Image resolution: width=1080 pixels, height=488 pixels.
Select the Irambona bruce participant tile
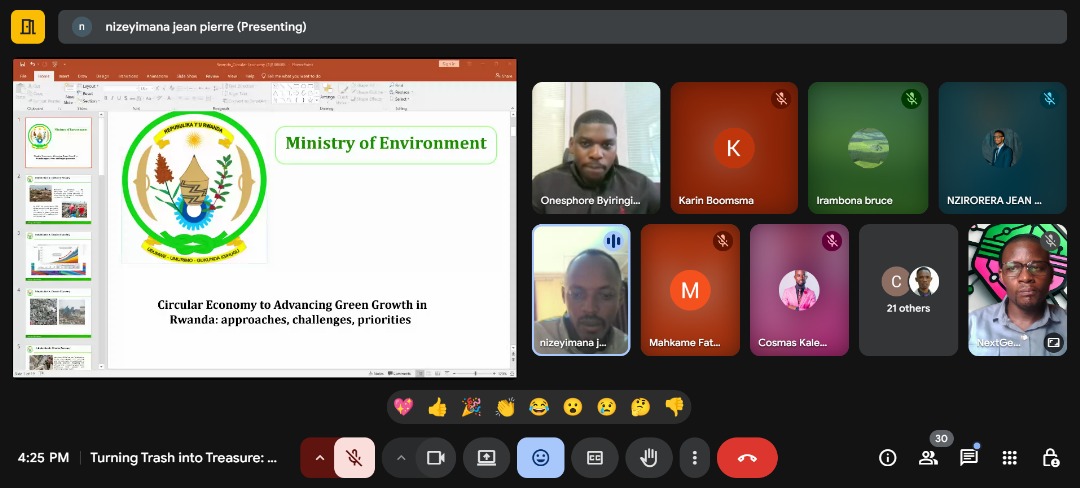click(868, 148)
